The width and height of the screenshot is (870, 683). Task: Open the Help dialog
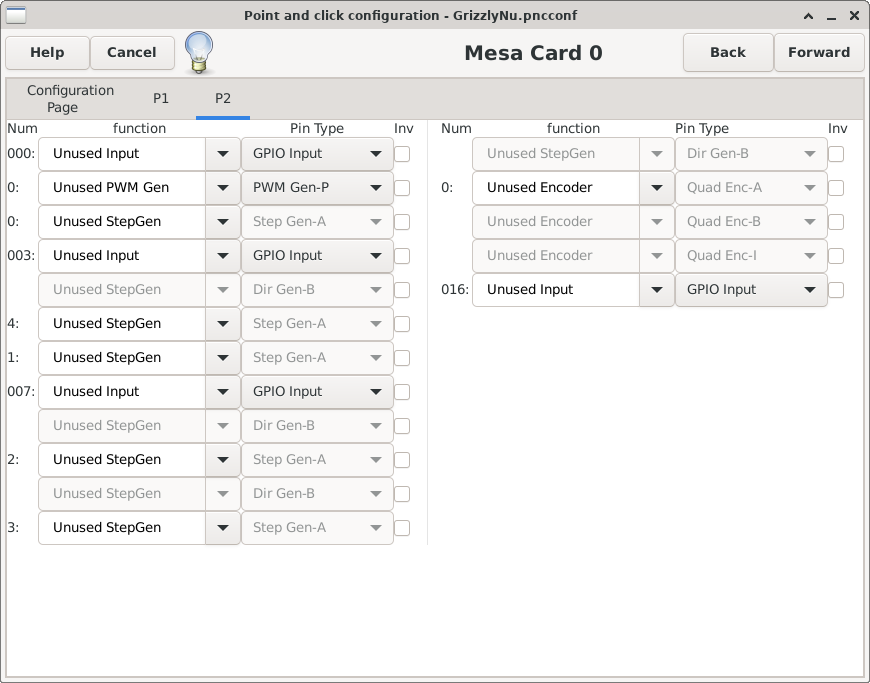coord(47,53)
